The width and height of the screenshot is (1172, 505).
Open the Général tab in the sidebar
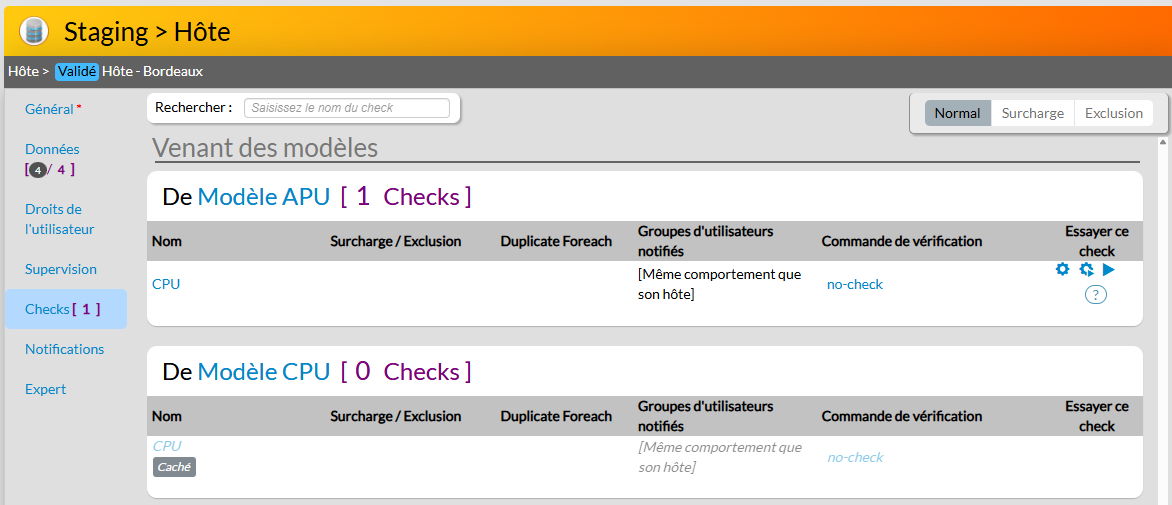pos(49,109)
